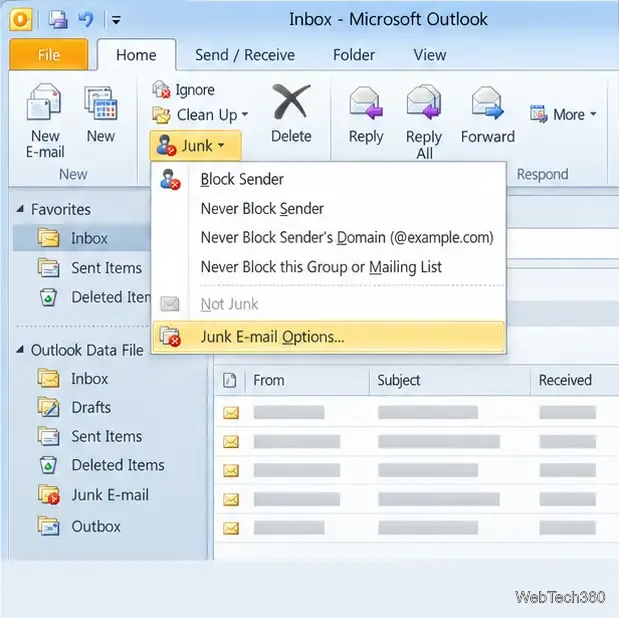Click the recycle bin icon beside Deleted Items in Outlook Data File

[x=48, y=465]
